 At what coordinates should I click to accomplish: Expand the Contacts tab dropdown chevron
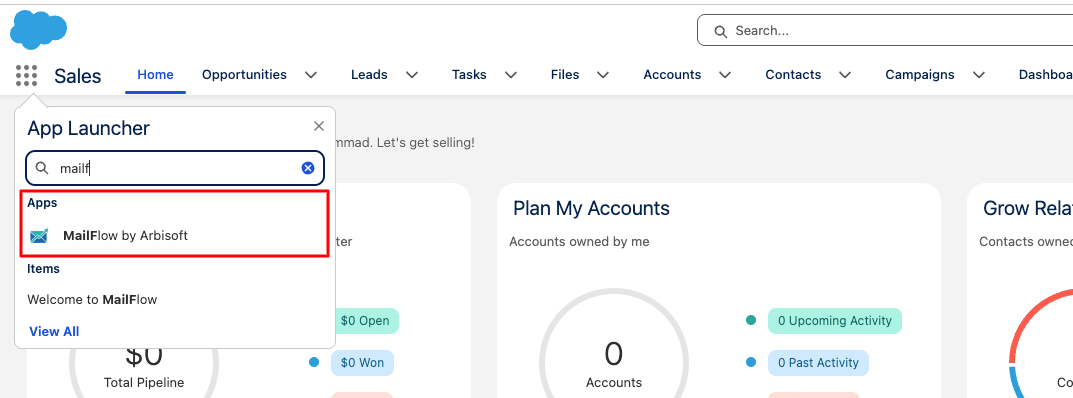845,75
